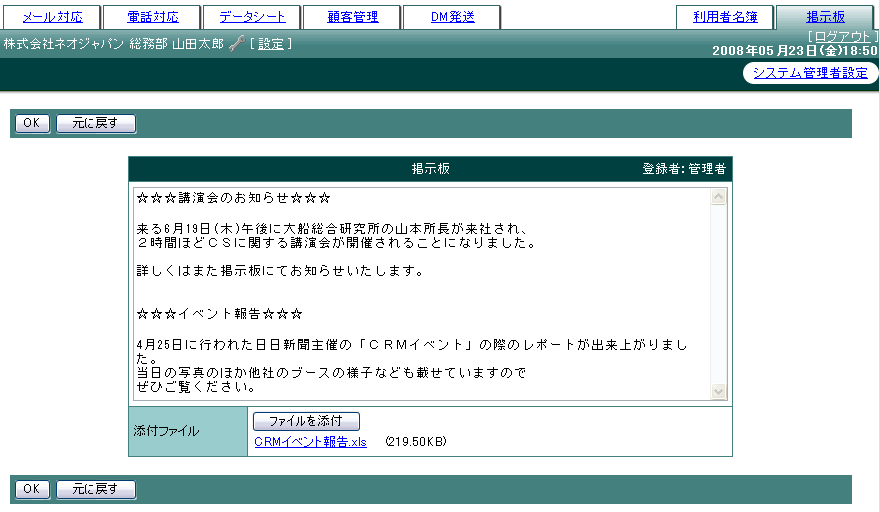Open the CRMイベント報告.xls attachment link
The width and height of the screenshot is (880, 512).
pos(311,441)
